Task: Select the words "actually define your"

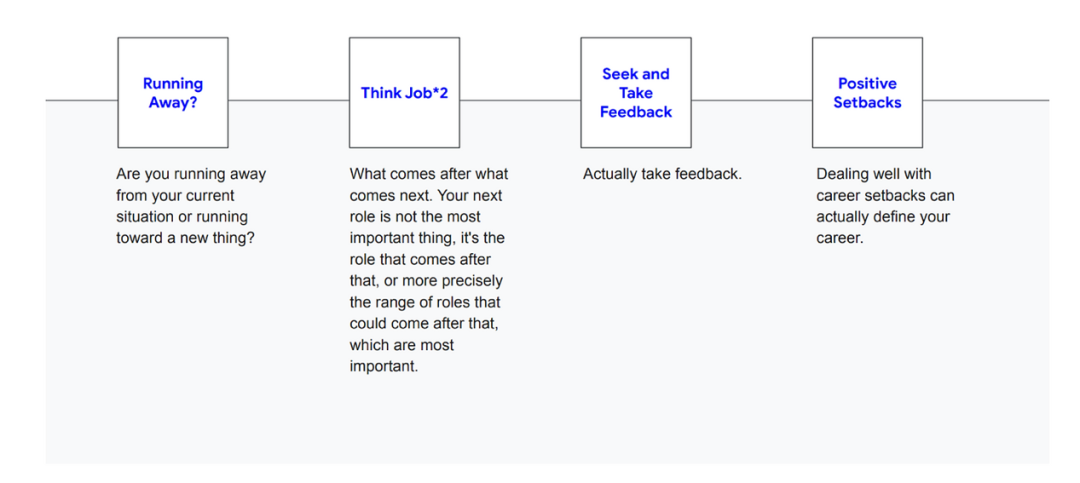Action: click(883, 217)
